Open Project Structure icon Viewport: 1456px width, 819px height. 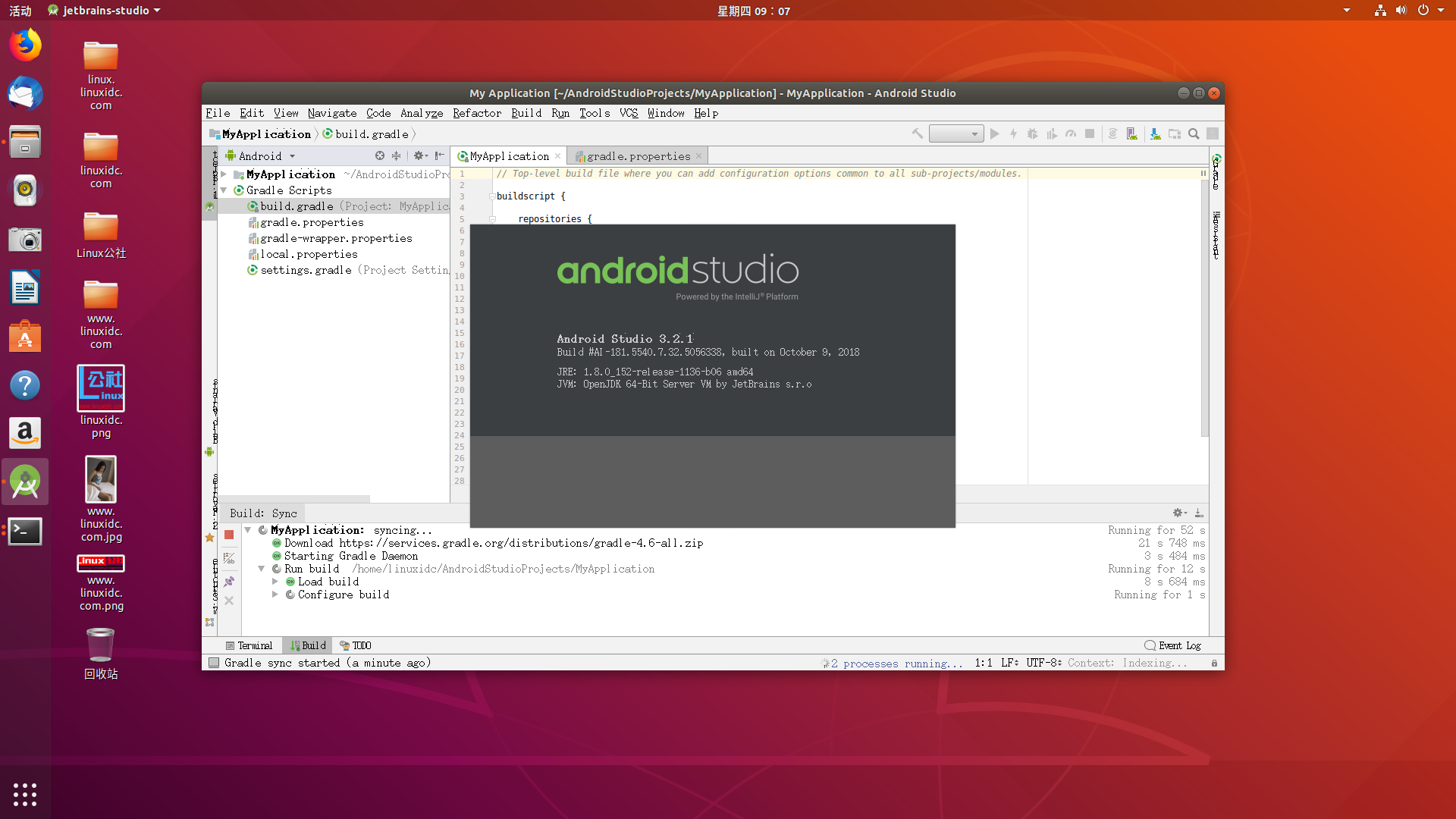tap(1175, 133)
